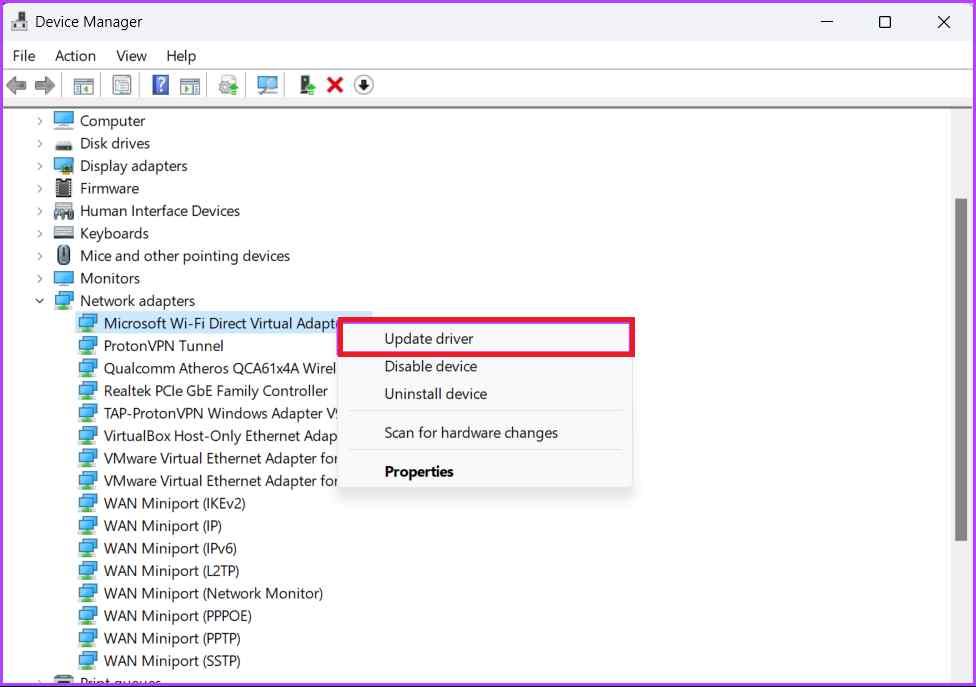Choose Uninstall device in context menu
976x687 pixels.
coord(486,393)
